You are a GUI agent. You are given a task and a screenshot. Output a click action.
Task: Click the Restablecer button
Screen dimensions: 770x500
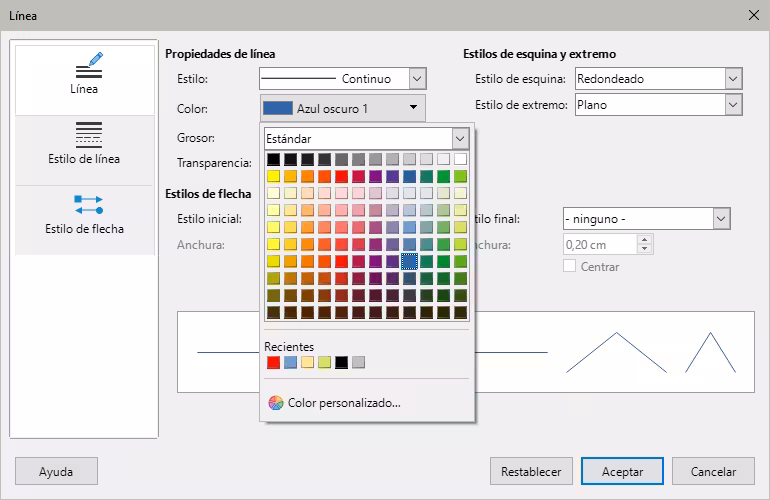[x=531, y=472]
